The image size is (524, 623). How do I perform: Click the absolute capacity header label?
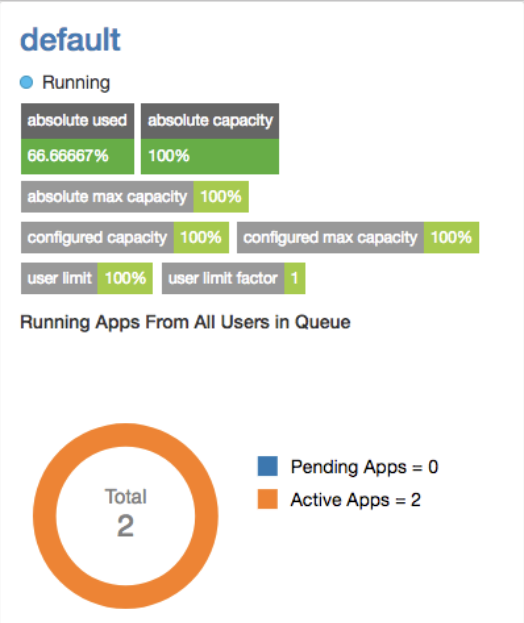[210, 121]
